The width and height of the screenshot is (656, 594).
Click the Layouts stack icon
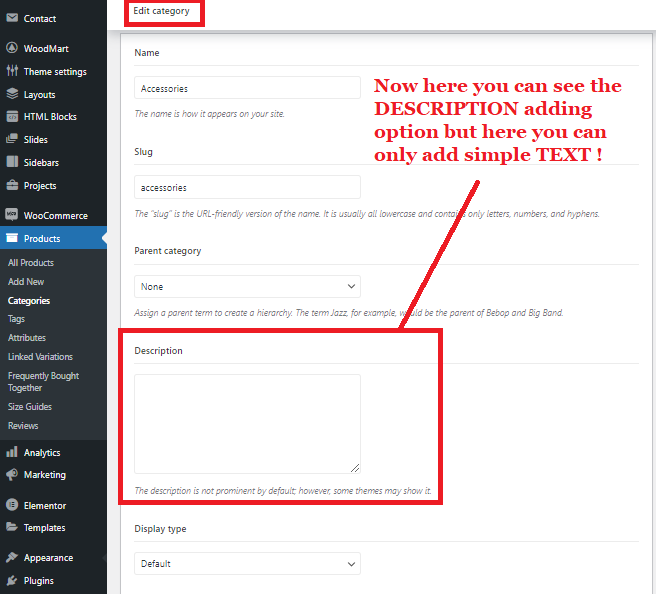12,94
